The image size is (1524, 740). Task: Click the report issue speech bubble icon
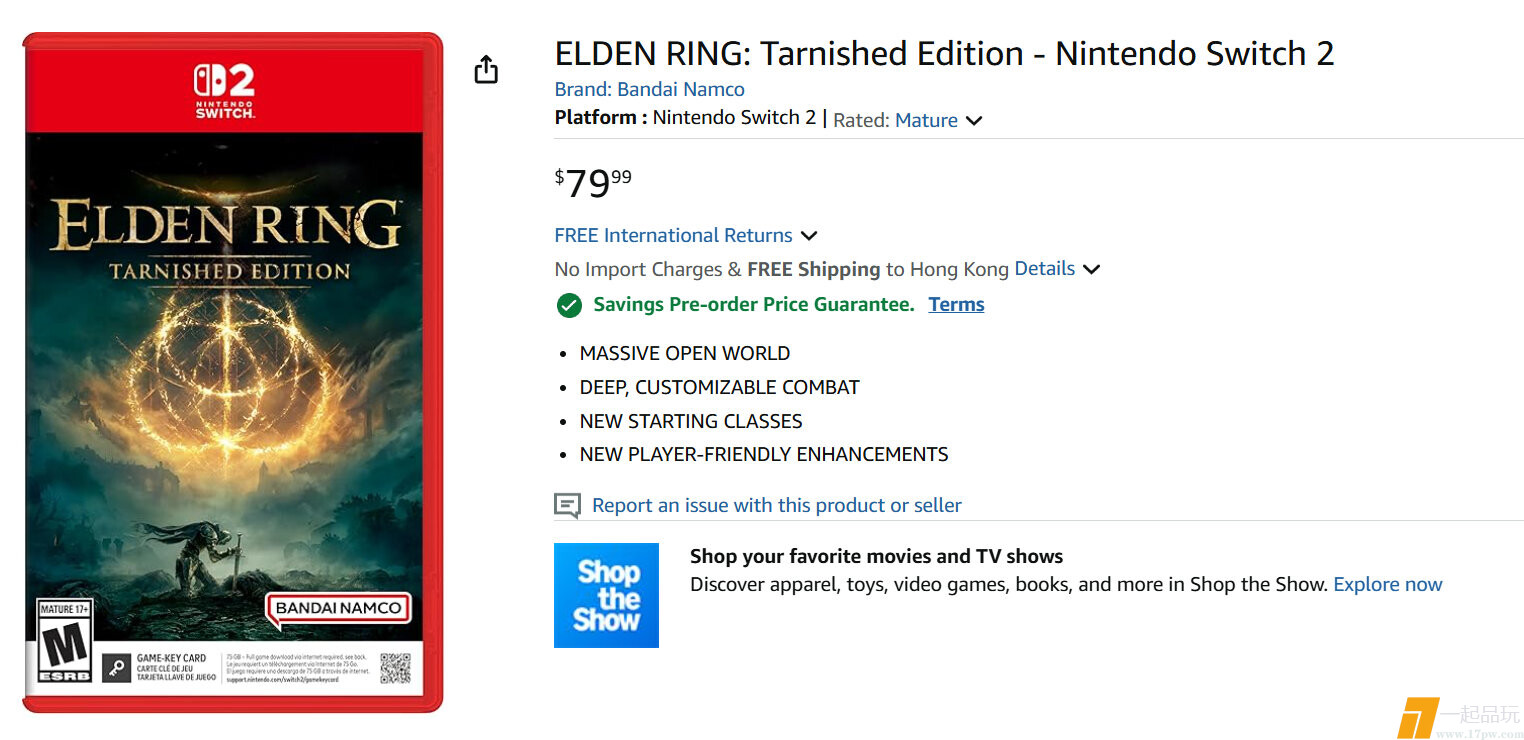click(567, 506)
